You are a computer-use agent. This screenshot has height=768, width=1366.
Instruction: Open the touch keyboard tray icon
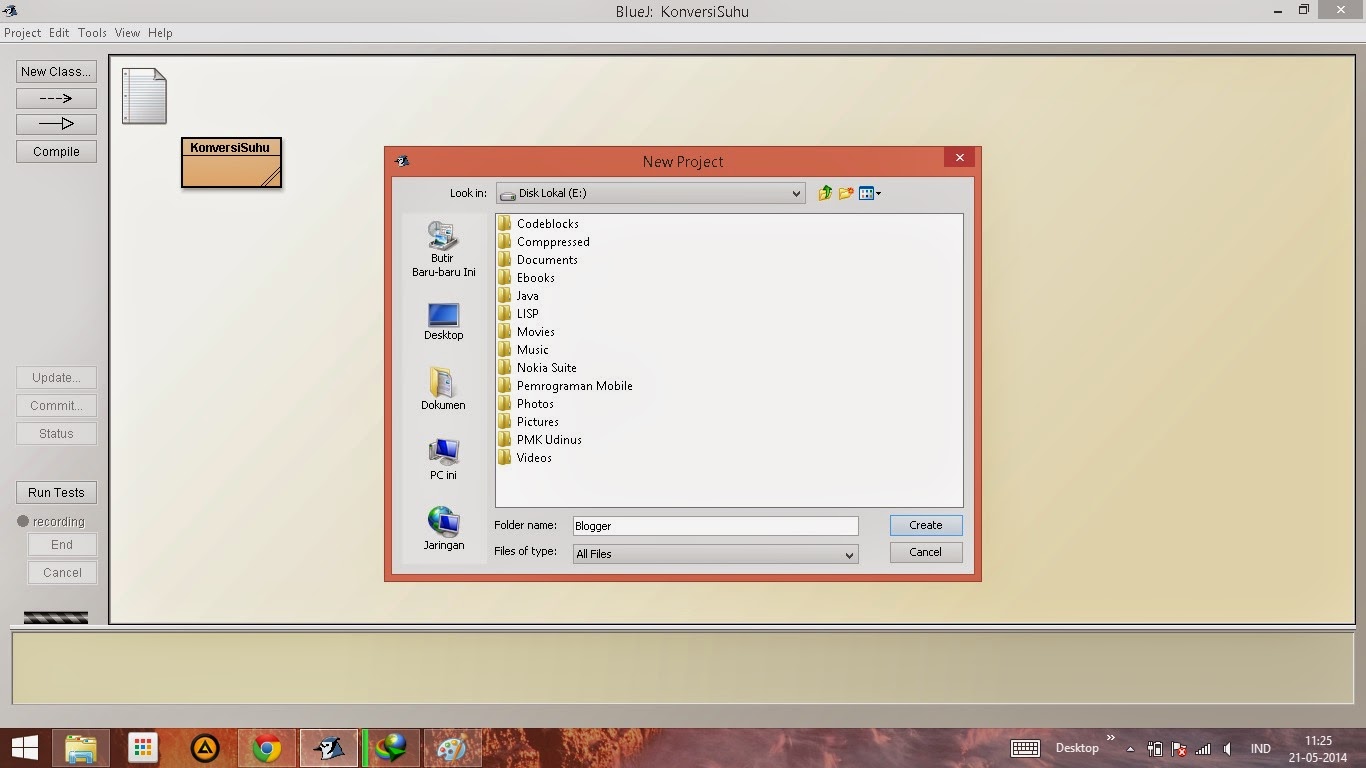(x=1025, y=748)
